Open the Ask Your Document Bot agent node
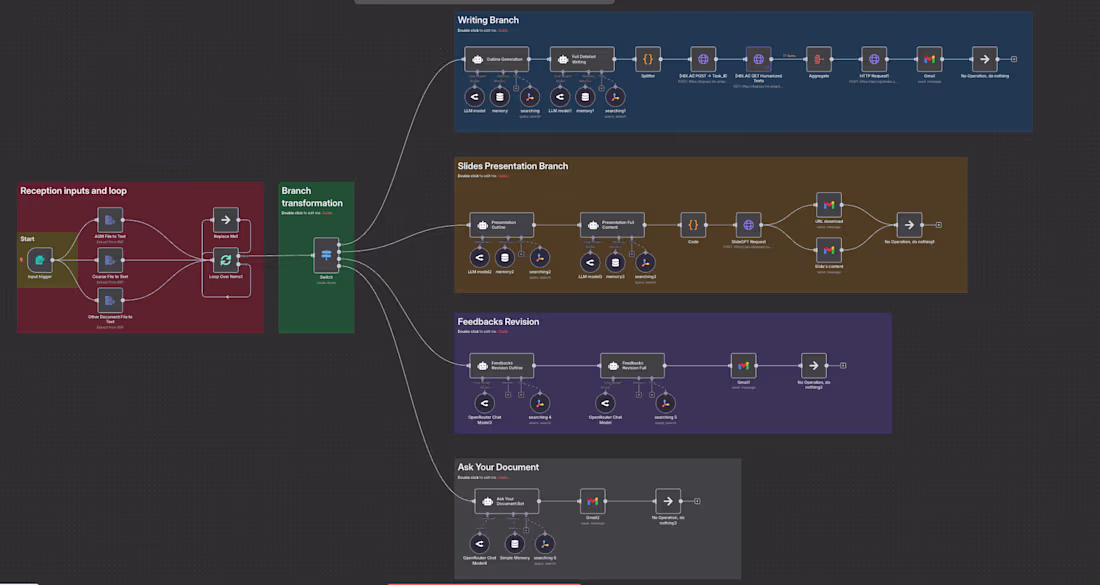1100x585 pixels. click(507, 502)
